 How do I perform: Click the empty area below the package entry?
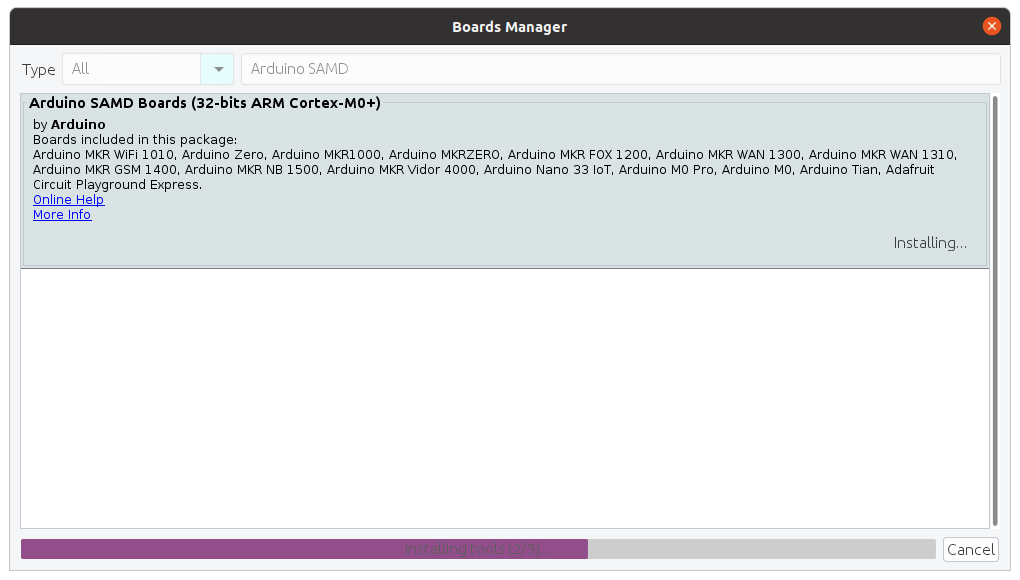click(505, 400)
